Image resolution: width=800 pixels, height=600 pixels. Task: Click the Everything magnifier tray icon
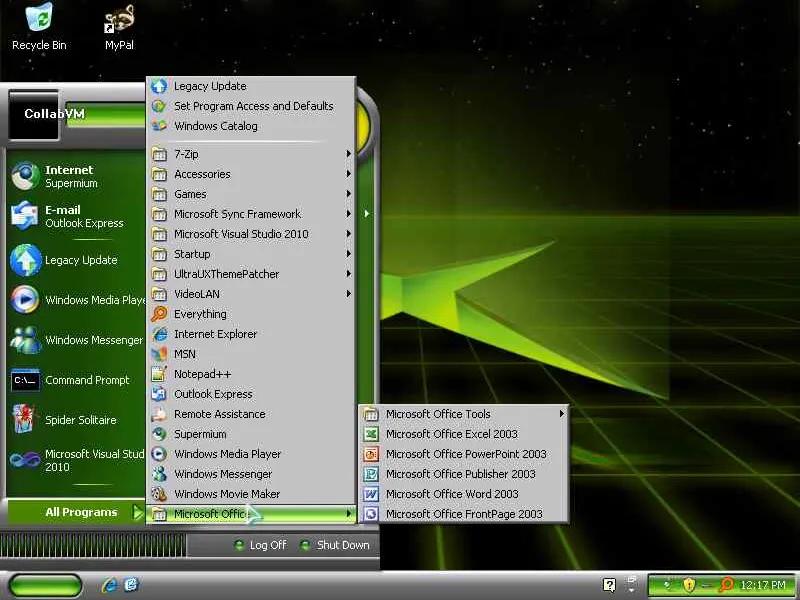726,584
